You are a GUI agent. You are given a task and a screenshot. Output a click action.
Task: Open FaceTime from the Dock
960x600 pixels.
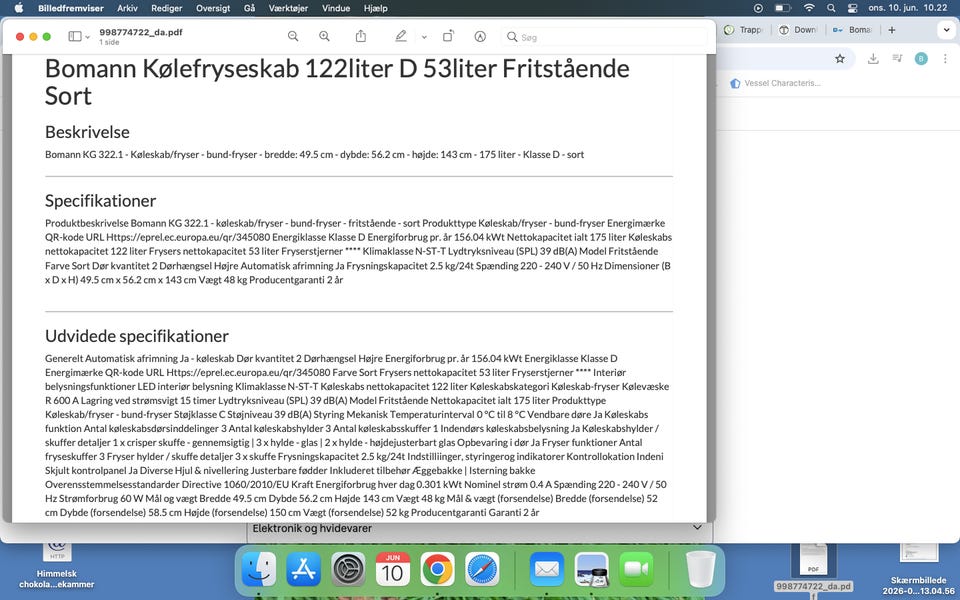click(637, 569)
